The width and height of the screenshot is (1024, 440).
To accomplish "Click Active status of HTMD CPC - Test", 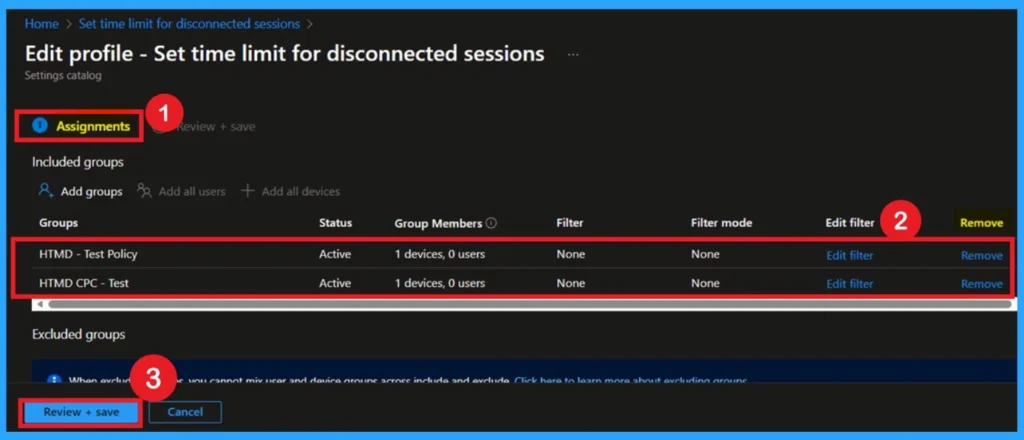I will 334,283.
